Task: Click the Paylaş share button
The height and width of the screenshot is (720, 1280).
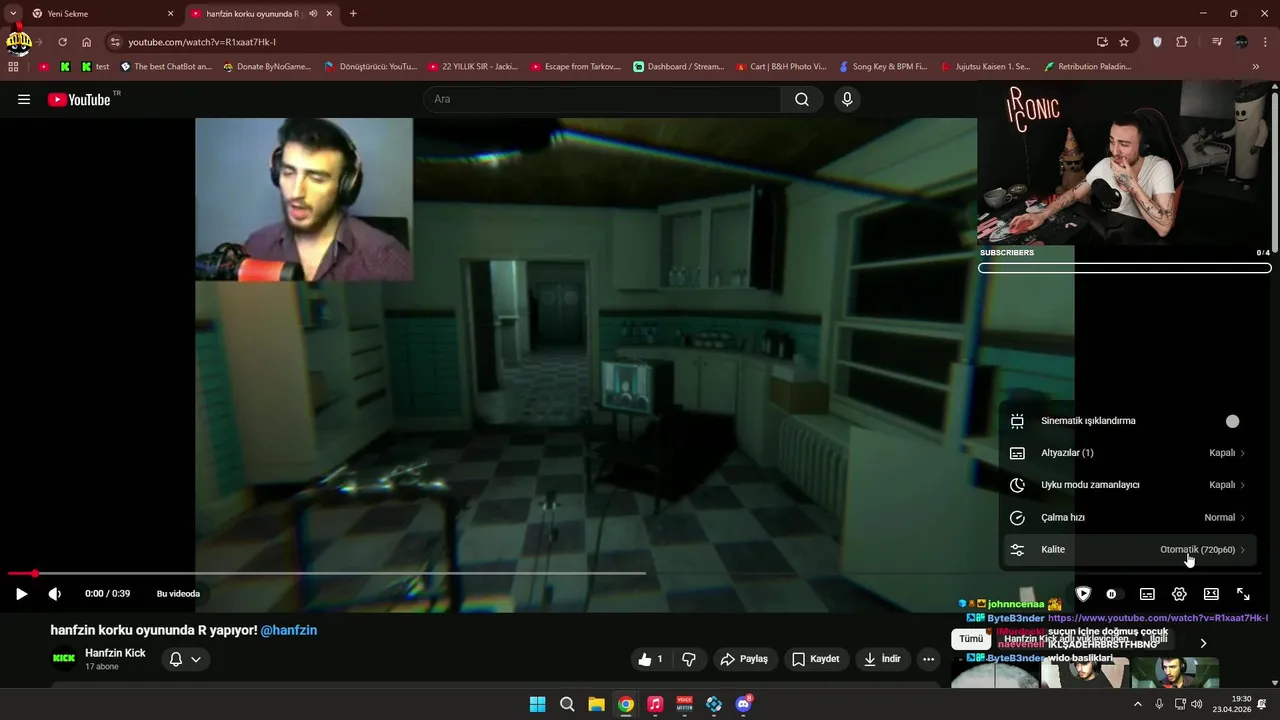Action: coord(744,659)
